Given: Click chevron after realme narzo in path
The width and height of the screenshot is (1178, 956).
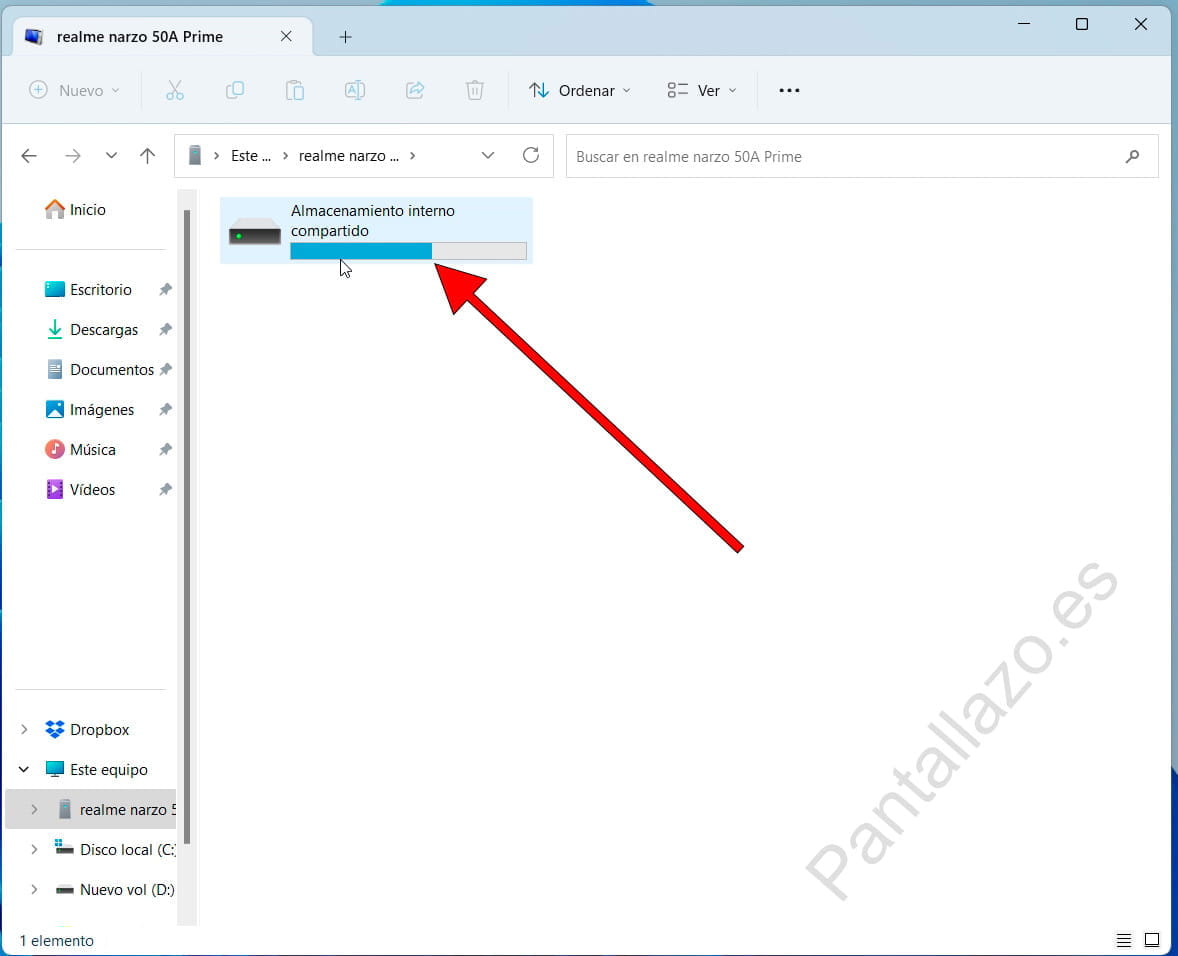Looking at the screenshot, I should pos(412,156).
